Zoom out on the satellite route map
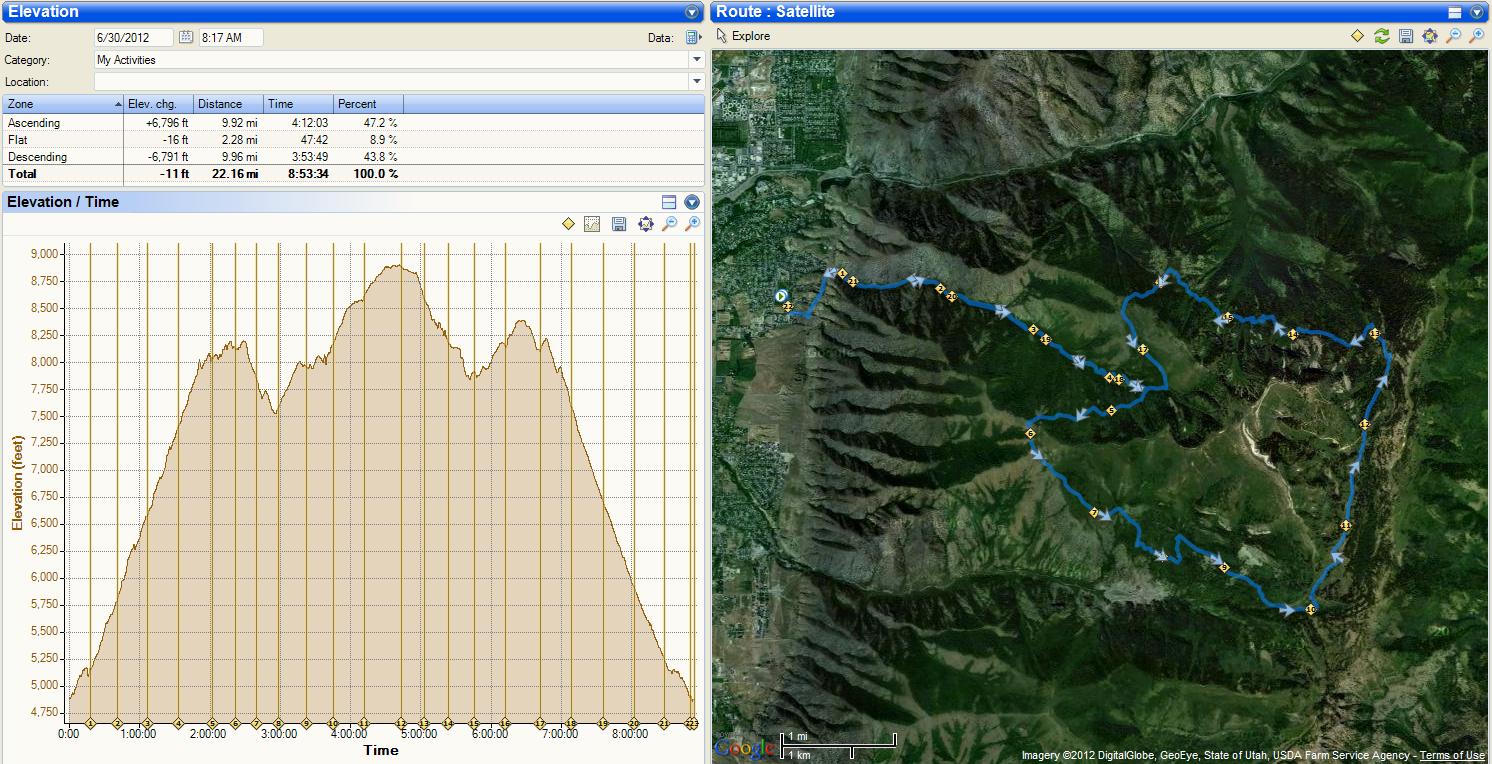Screen dimensions: 1492x764 pos(1453,36)
